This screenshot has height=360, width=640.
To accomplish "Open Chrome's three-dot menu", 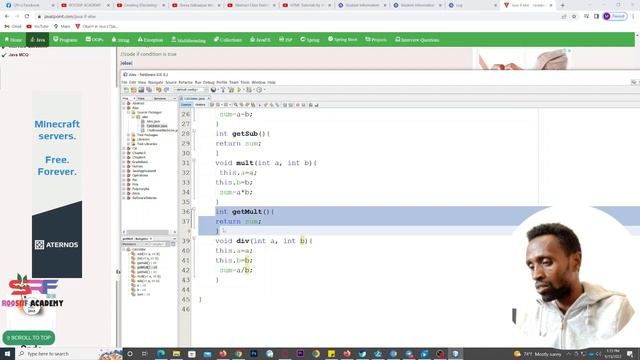I will click(633, 16).
